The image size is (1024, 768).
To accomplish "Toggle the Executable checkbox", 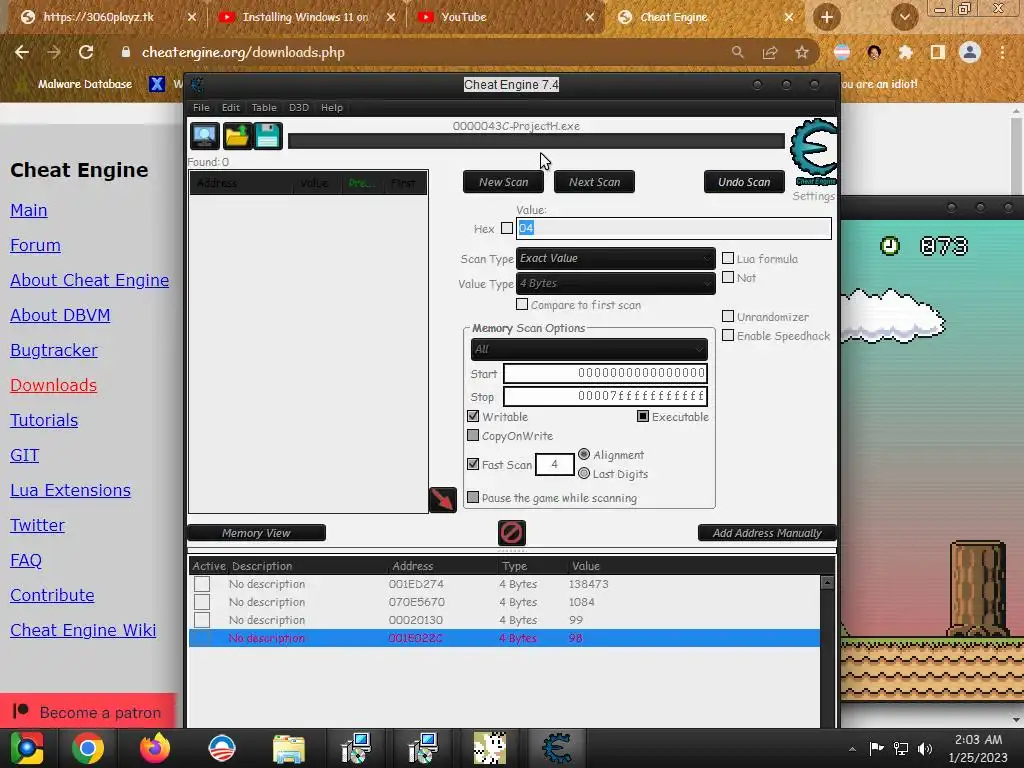I will point(643,416).
